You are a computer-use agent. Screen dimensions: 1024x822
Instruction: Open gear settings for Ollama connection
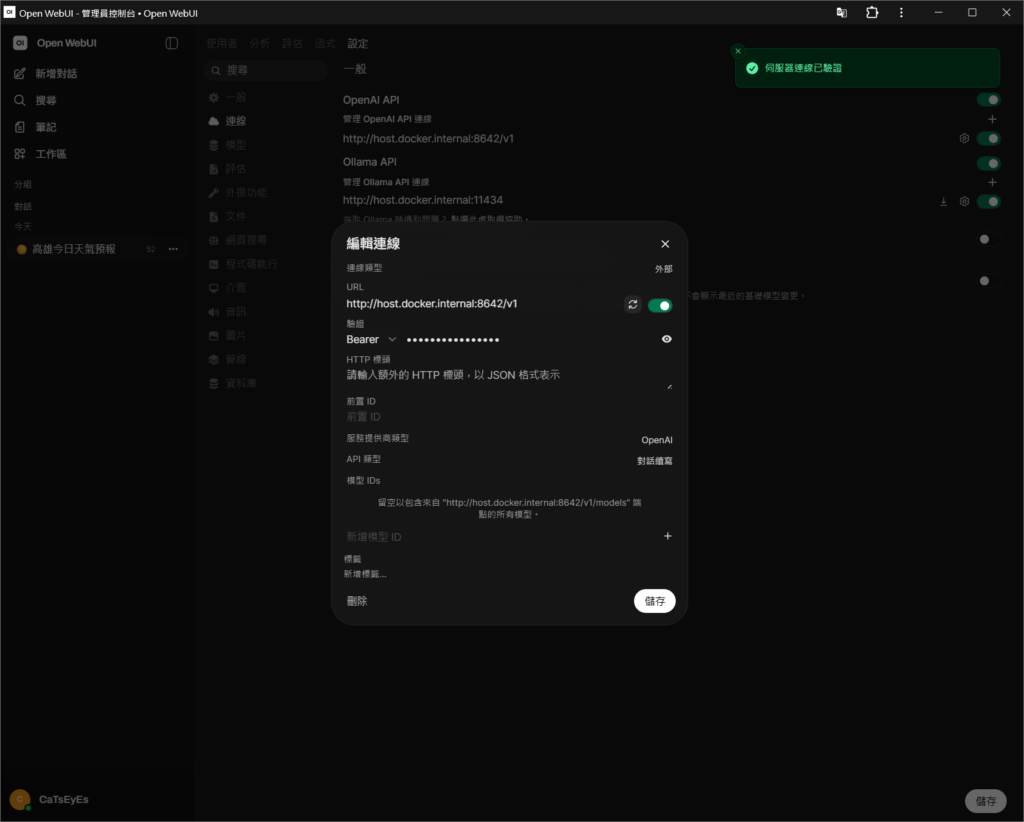pyautogui.click(x=964, y=202)
